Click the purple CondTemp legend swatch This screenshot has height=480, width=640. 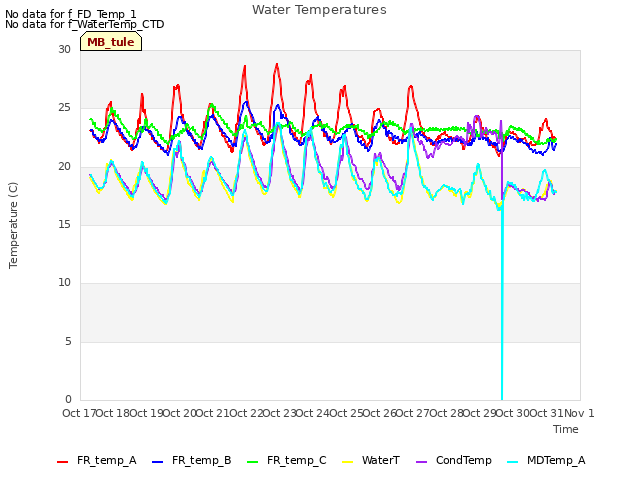click(x=421, y=462)
